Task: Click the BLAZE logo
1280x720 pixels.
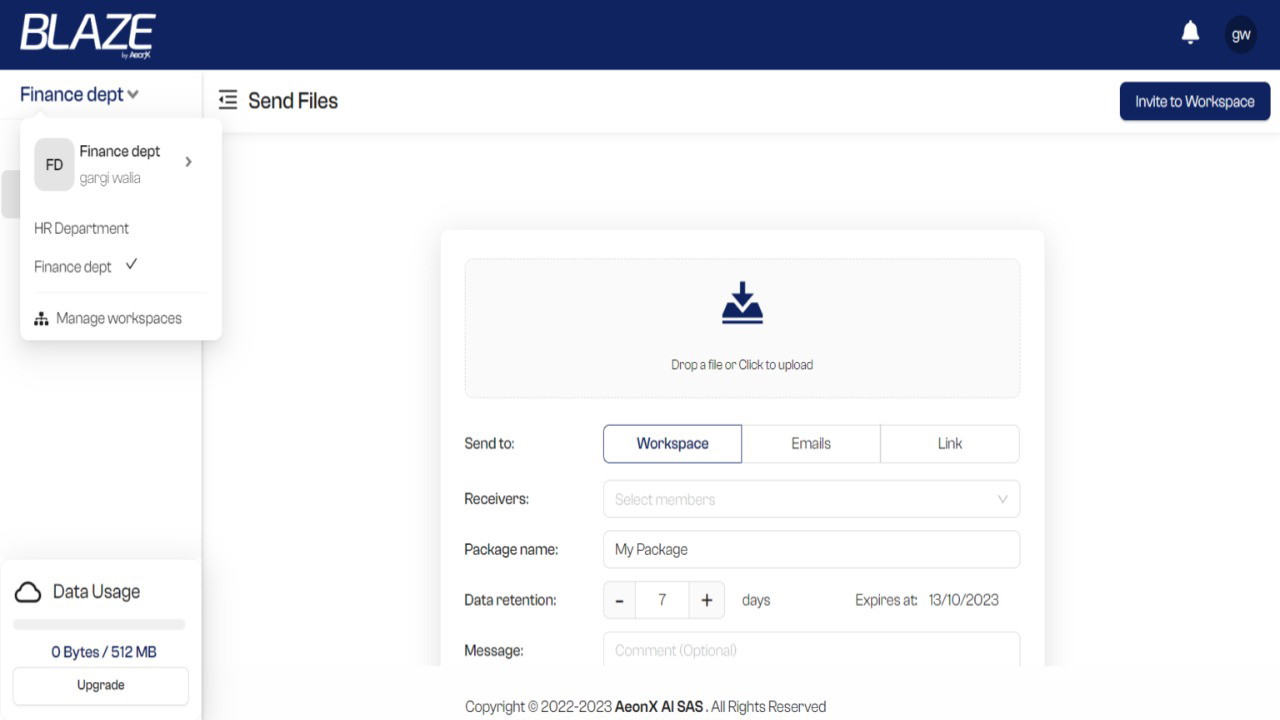Action: click(87, 34)
